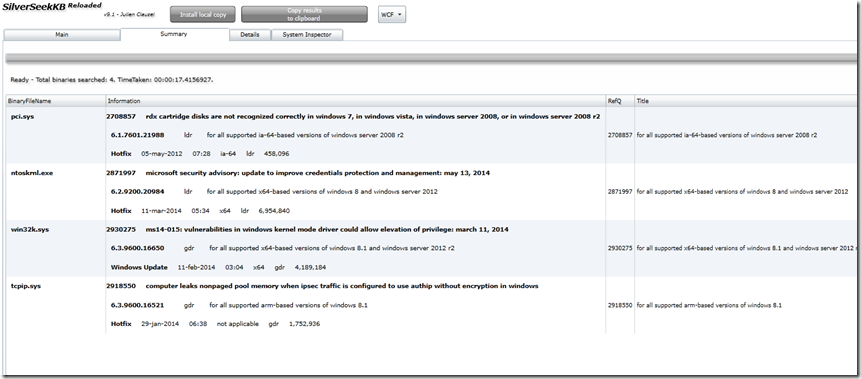This screenshot has width=861, height=379.
Task: Click the Hotfix label dated 29-jan-2014
Action: 121,324
